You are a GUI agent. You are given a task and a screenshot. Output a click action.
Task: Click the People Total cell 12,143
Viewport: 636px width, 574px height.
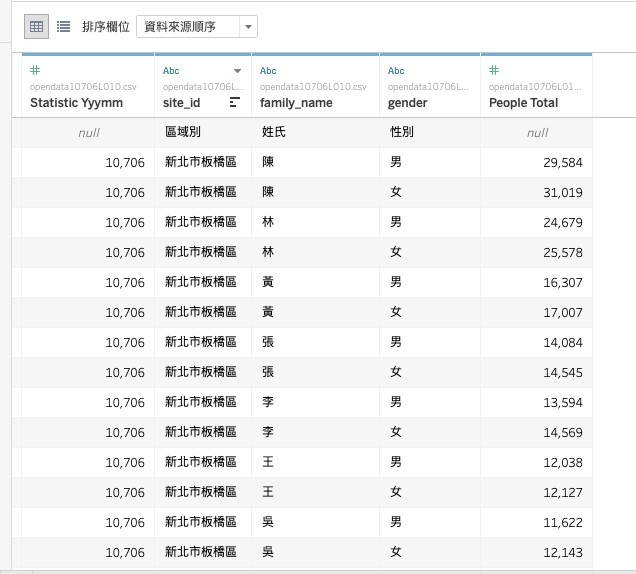(x=536, y=552)
